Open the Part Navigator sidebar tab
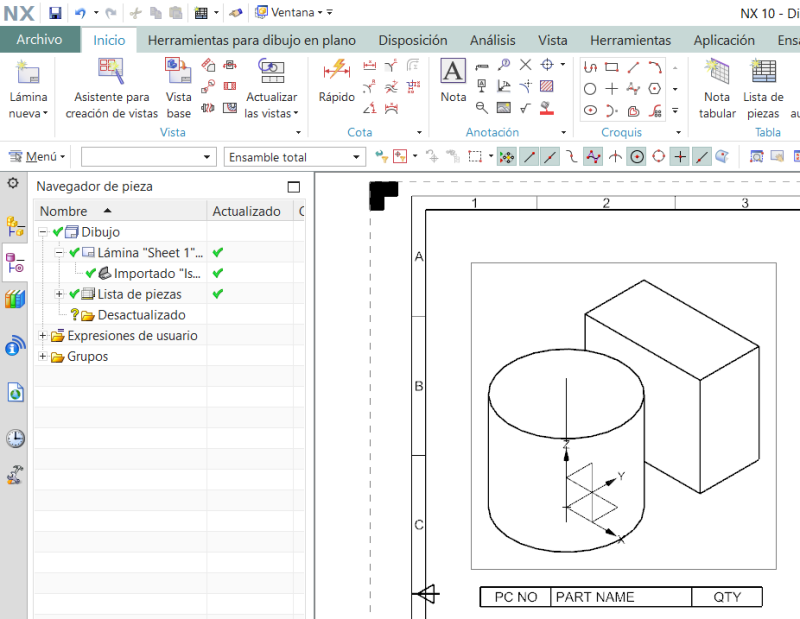This screenshot has height=619, width=800. pos(15,263)
